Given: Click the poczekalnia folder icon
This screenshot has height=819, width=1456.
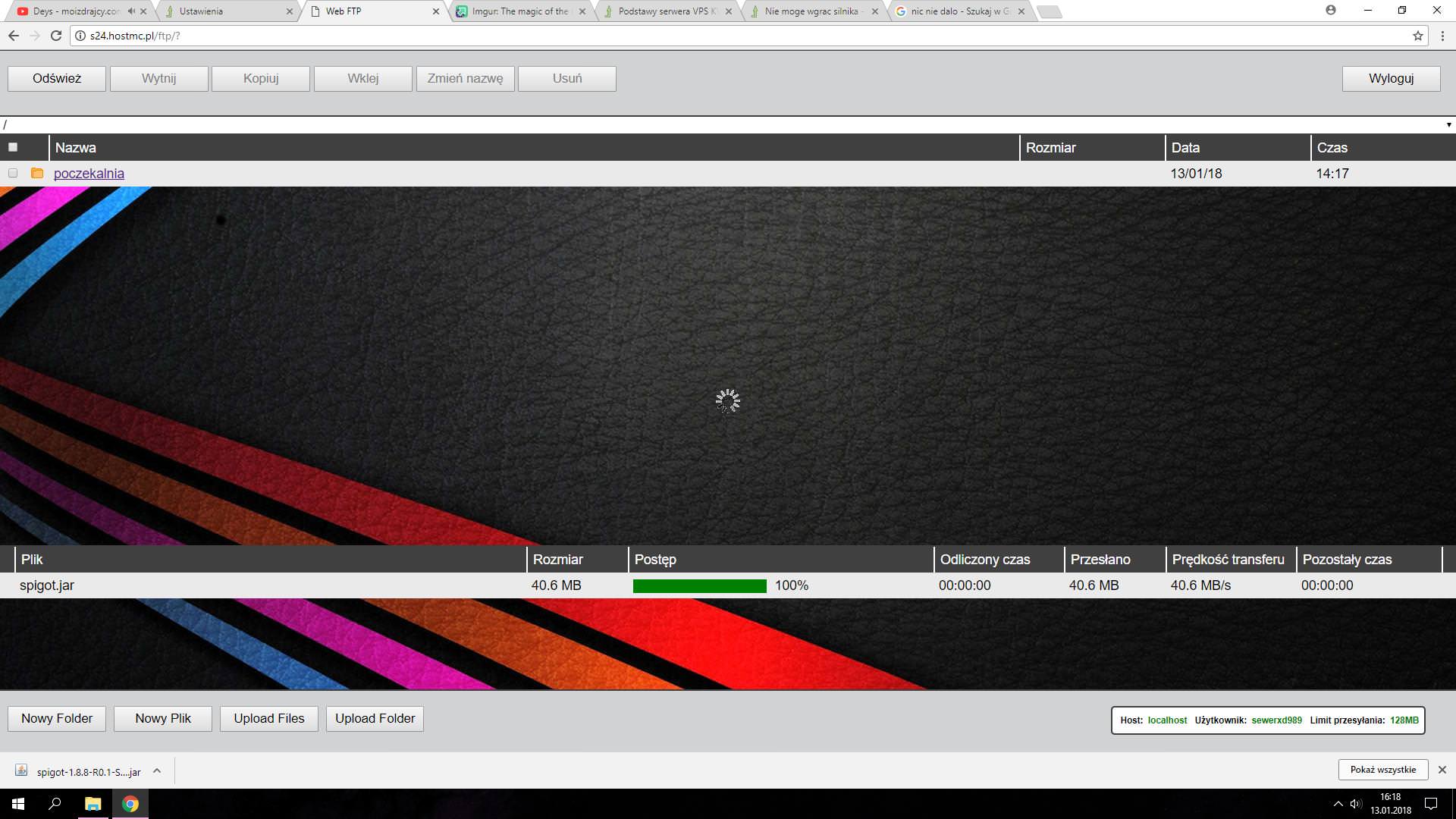Looking at the screenshot, I should (x=37, y=173).
